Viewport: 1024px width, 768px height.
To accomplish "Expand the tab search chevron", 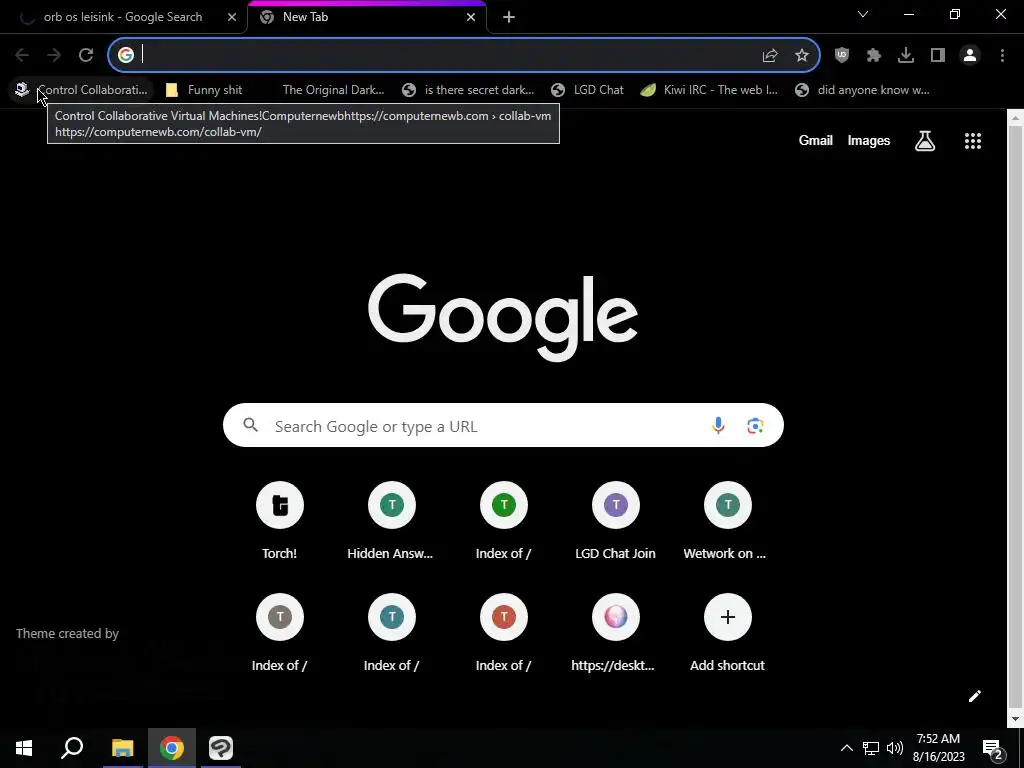I will [x=863, y=14].
